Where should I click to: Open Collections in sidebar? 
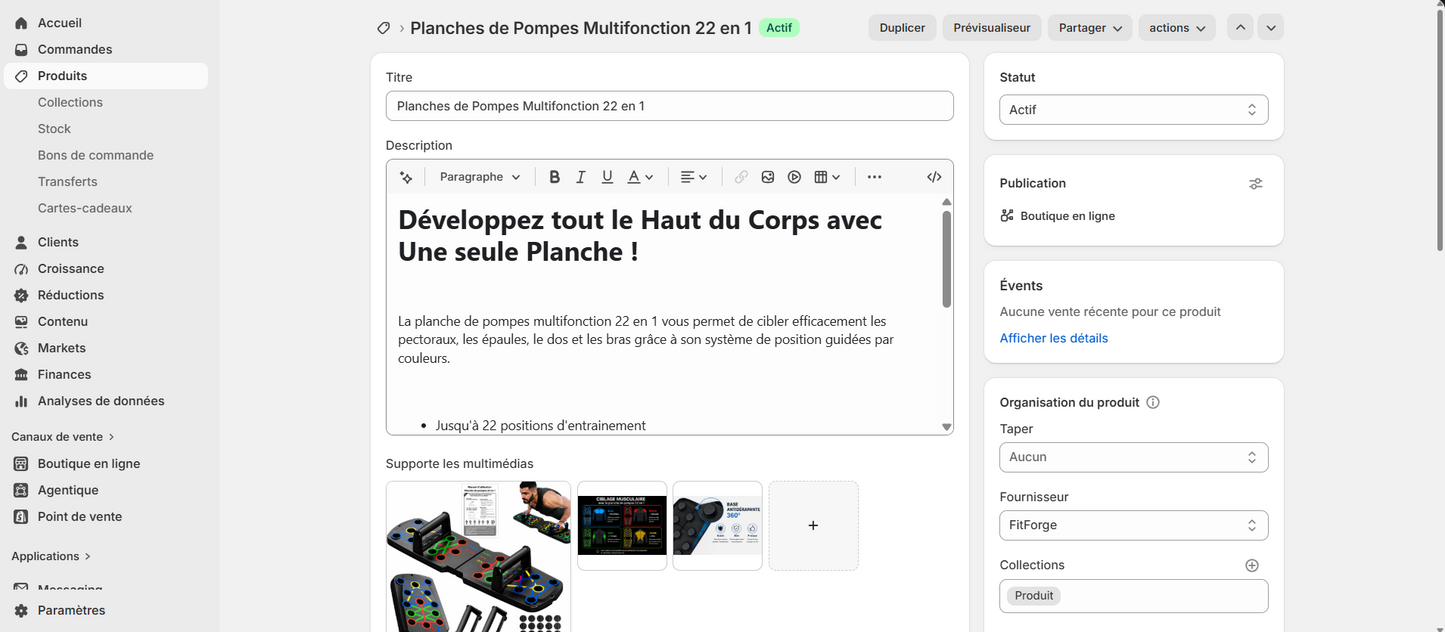(x=70, y=102)
